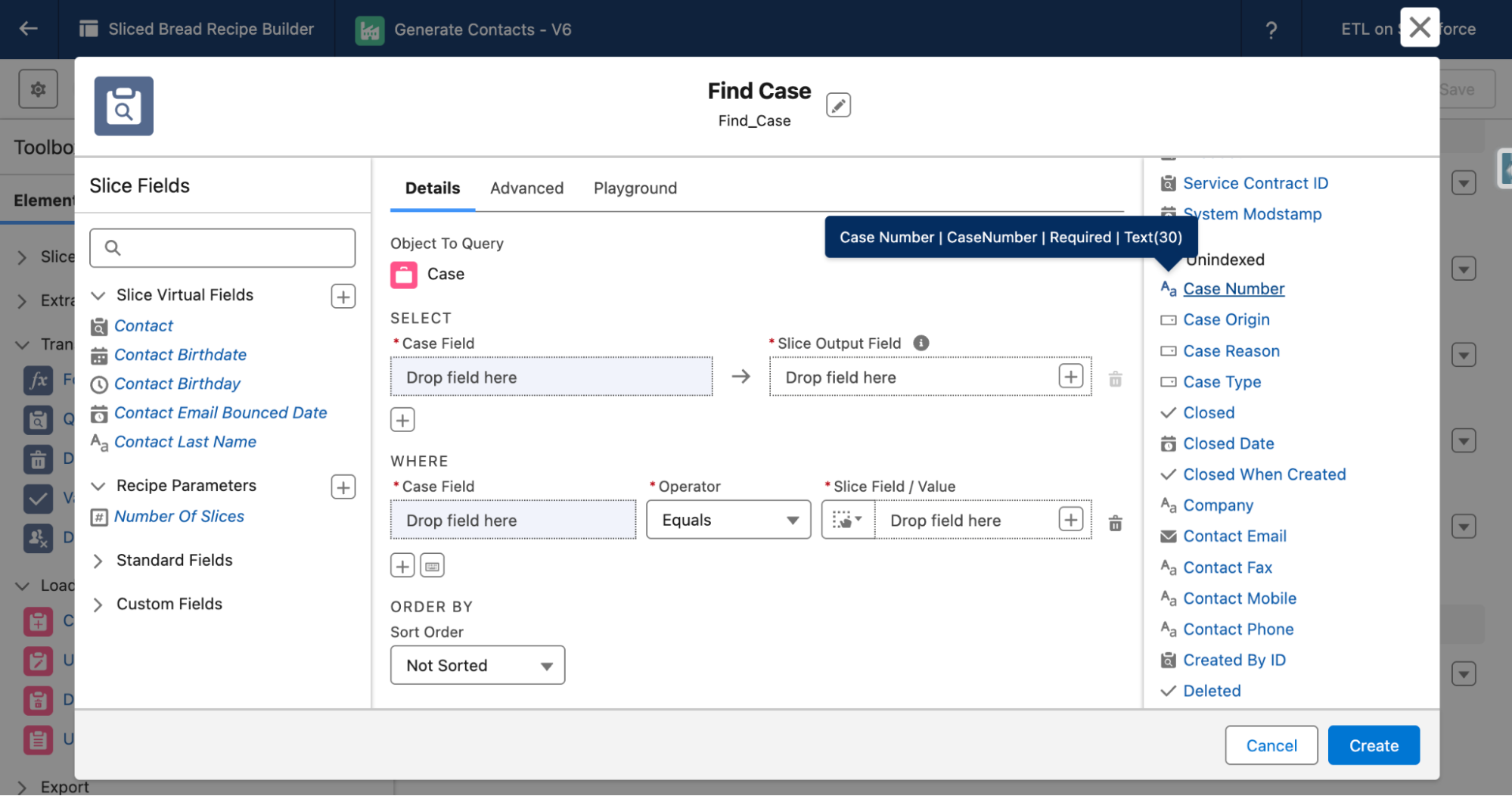Image resolution: width=1512 pixels, height=796 pixels.
Task: Open the Operator Equals dropdown
Action: pos(728,520)
